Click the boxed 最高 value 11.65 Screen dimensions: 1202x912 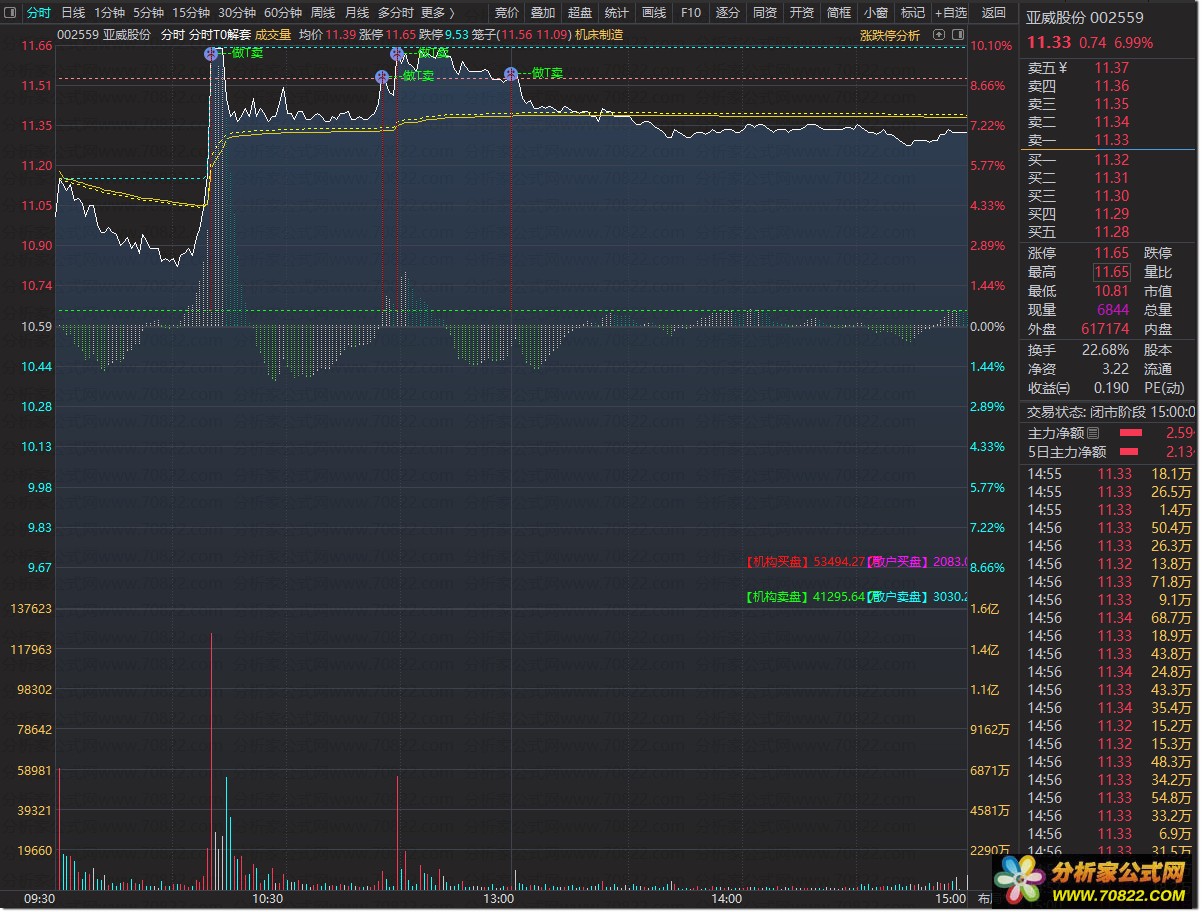(1112, 272)
